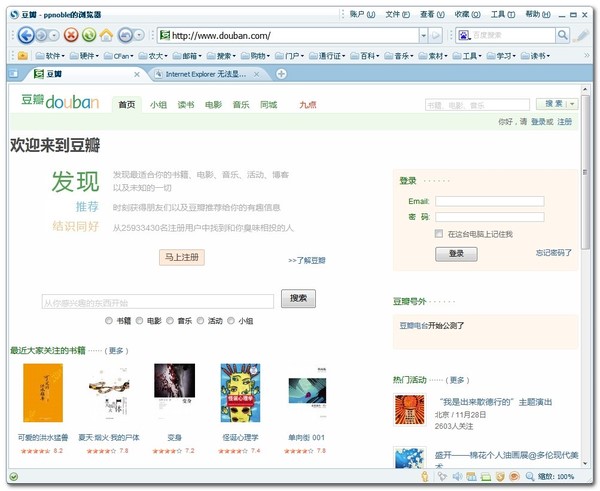Open the 电影 site navigation tab
Screen dimensions: 600x491
(x=213, y=104)
